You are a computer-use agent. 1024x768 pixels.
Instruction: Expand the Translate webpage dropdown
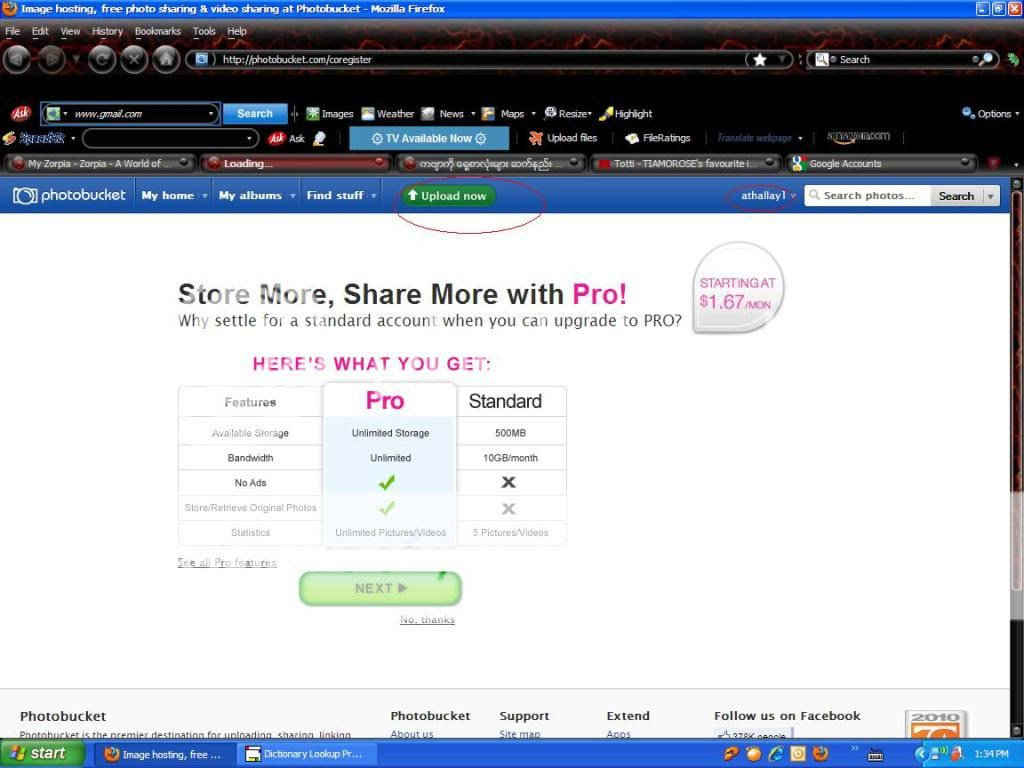[x=800, y=138]
